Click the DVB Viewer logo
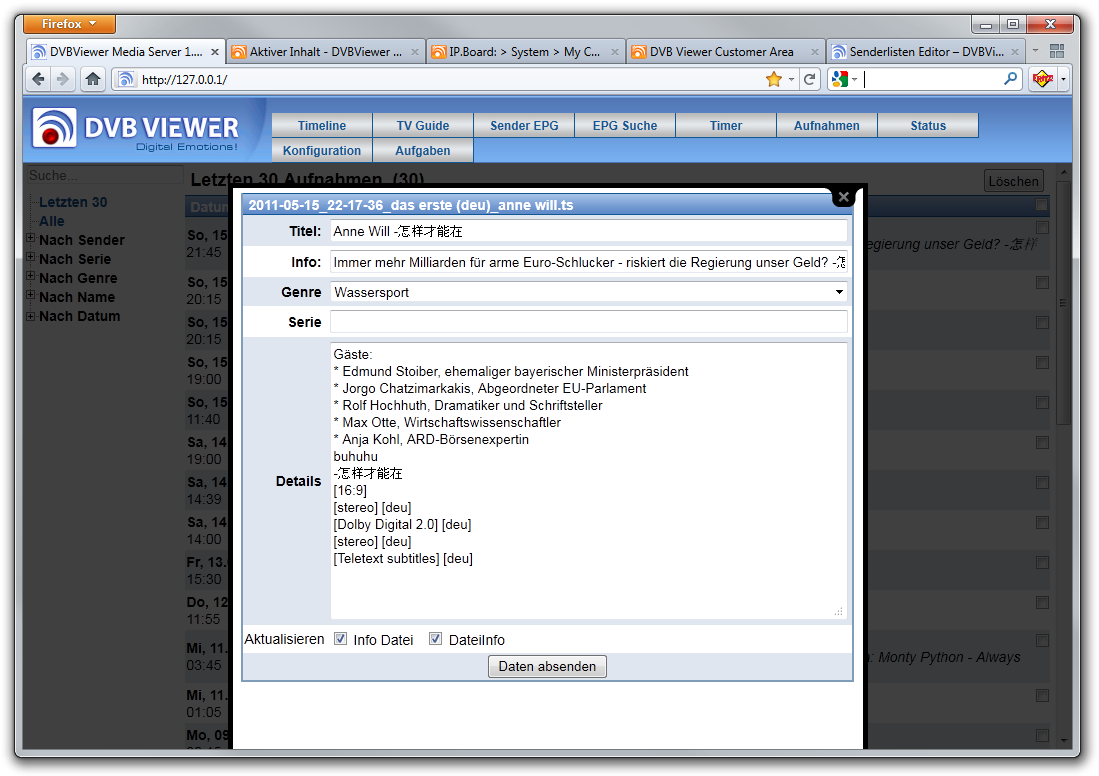1099x776 pixels. pyautogui.click(x=136, y=129)
